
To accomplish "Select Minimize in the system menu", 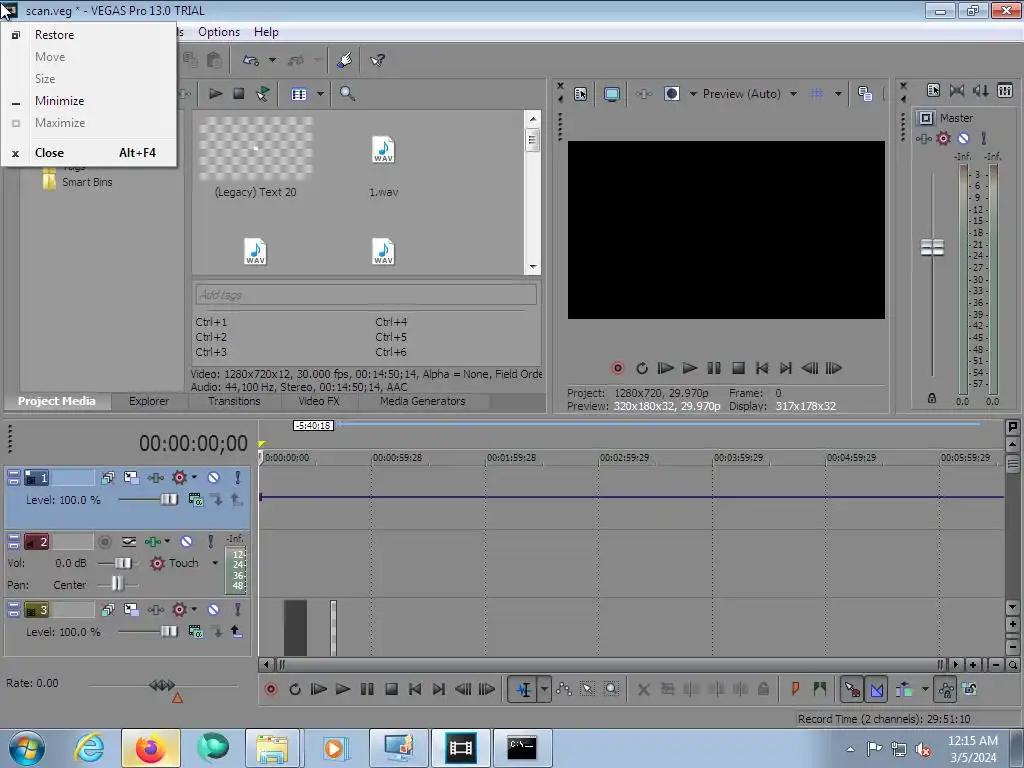I will pos(59,101).
